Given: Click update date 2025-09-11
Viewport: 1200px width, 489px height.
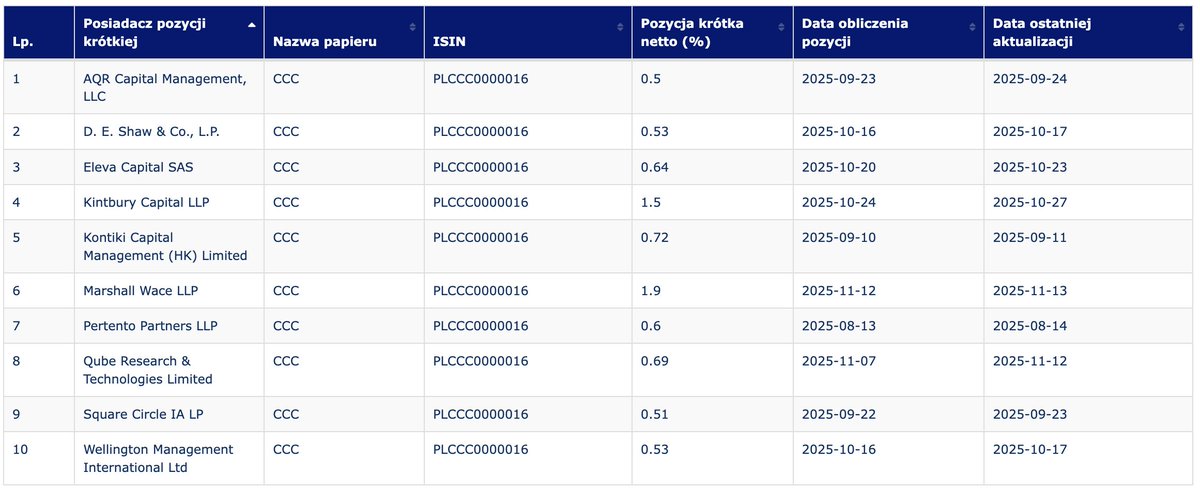Looking at the screenshot, I should pyautogui.click(x=1030, y=237).
